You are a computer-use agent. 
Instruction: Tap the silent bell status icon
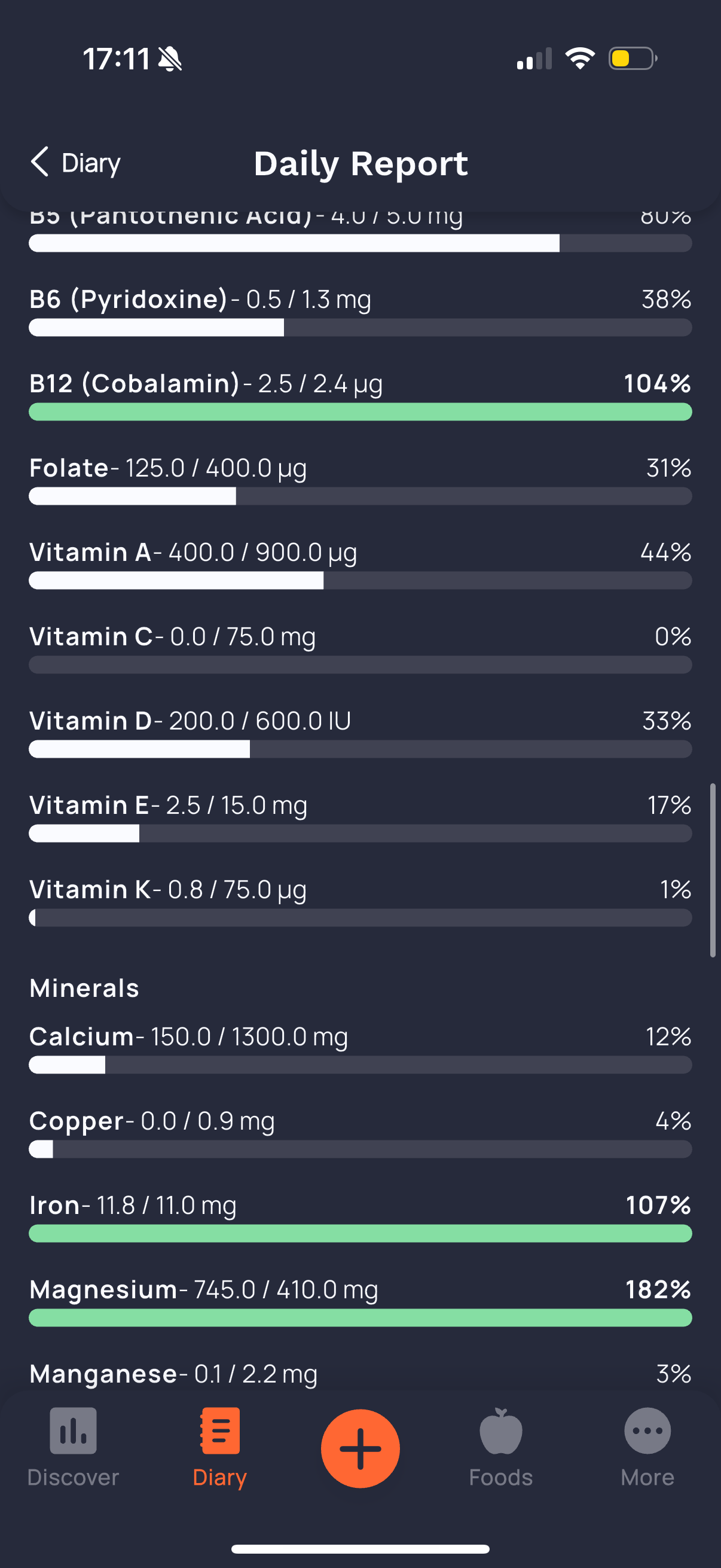[170, 59]
